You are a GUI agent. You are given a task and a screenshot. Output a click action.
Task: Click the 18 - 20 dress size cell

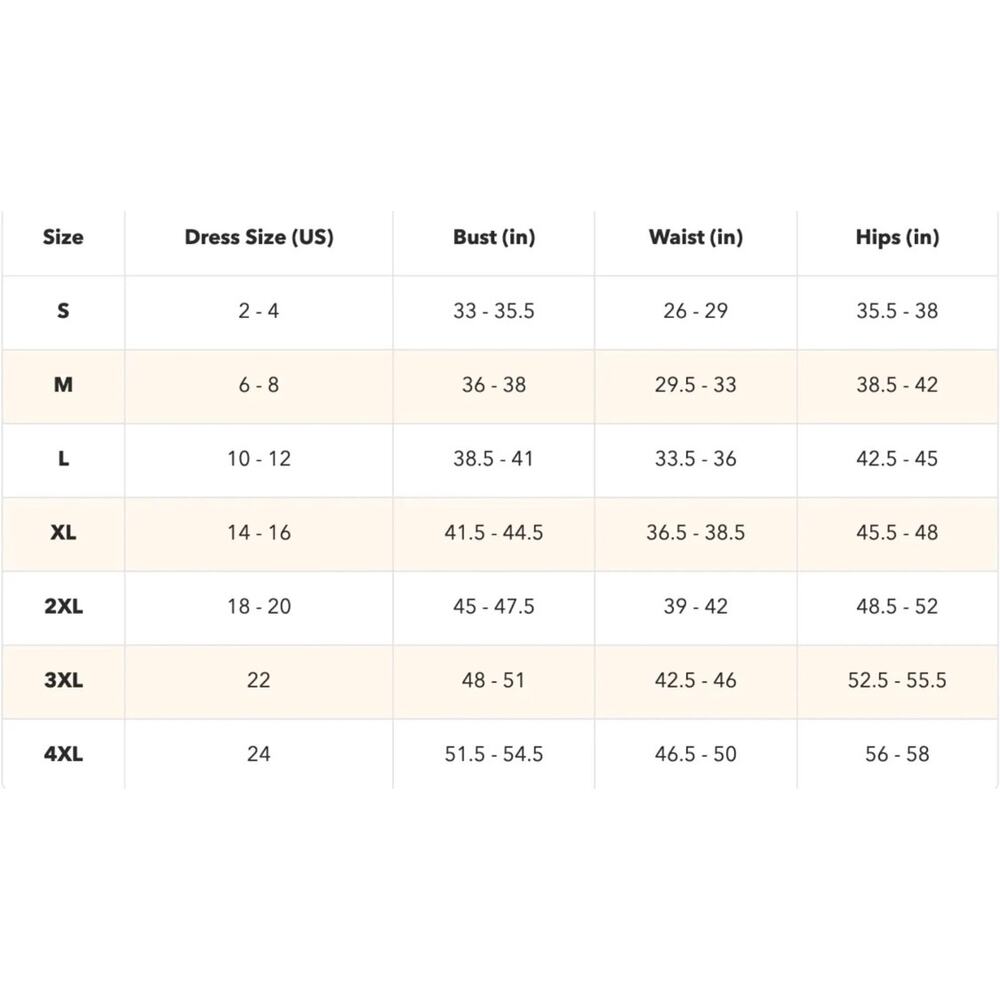pyautogui.click(x=259, y=607)
